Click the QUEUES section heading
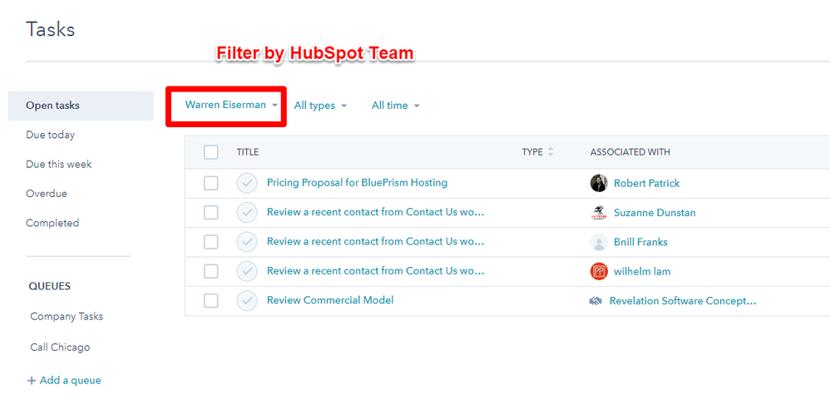The width and height of the screenshot is (830, 400). (50, 286)
